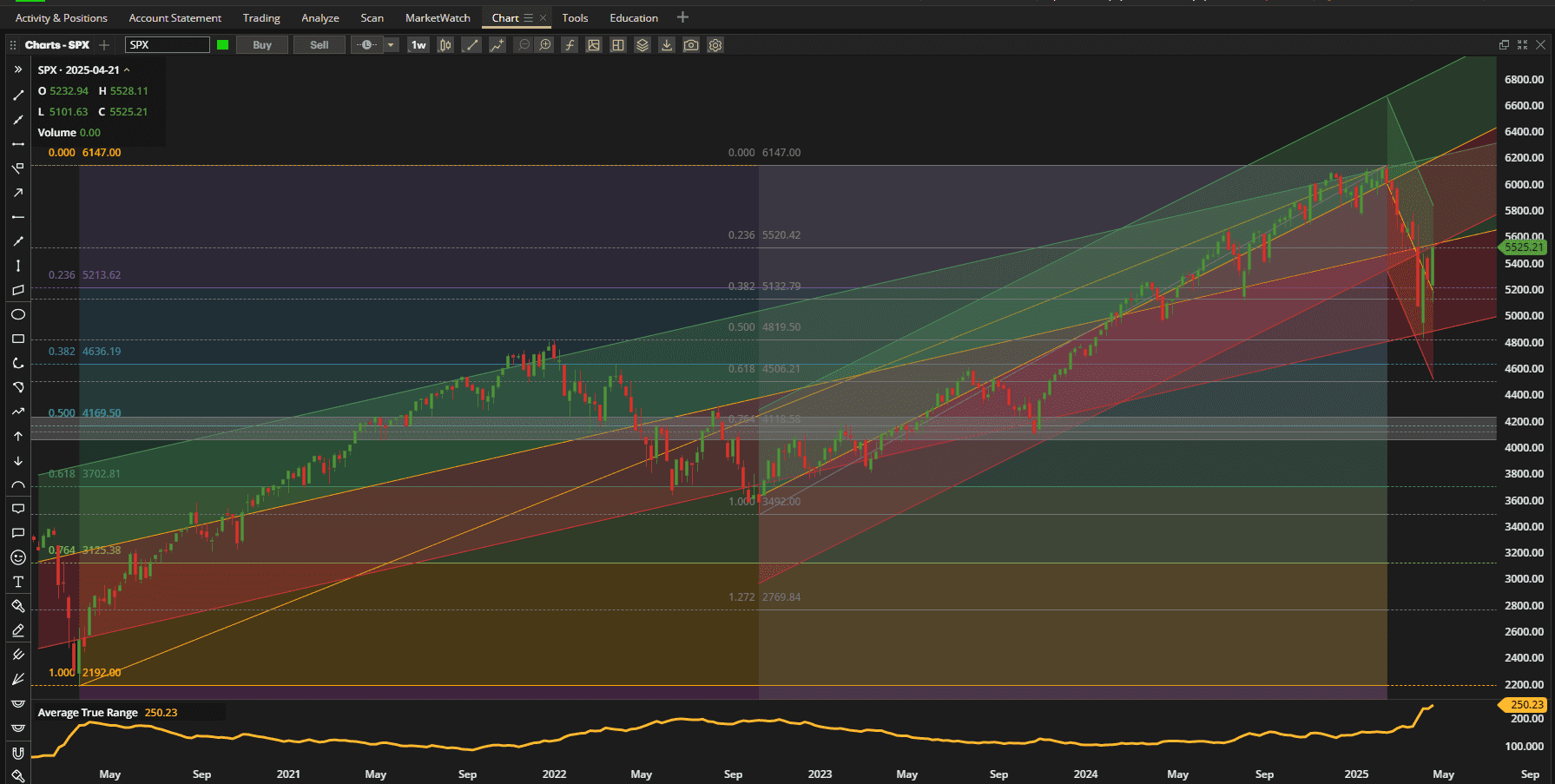Open drawing tools from the top toolbar
1555x784 pixels.
point(471,45)
